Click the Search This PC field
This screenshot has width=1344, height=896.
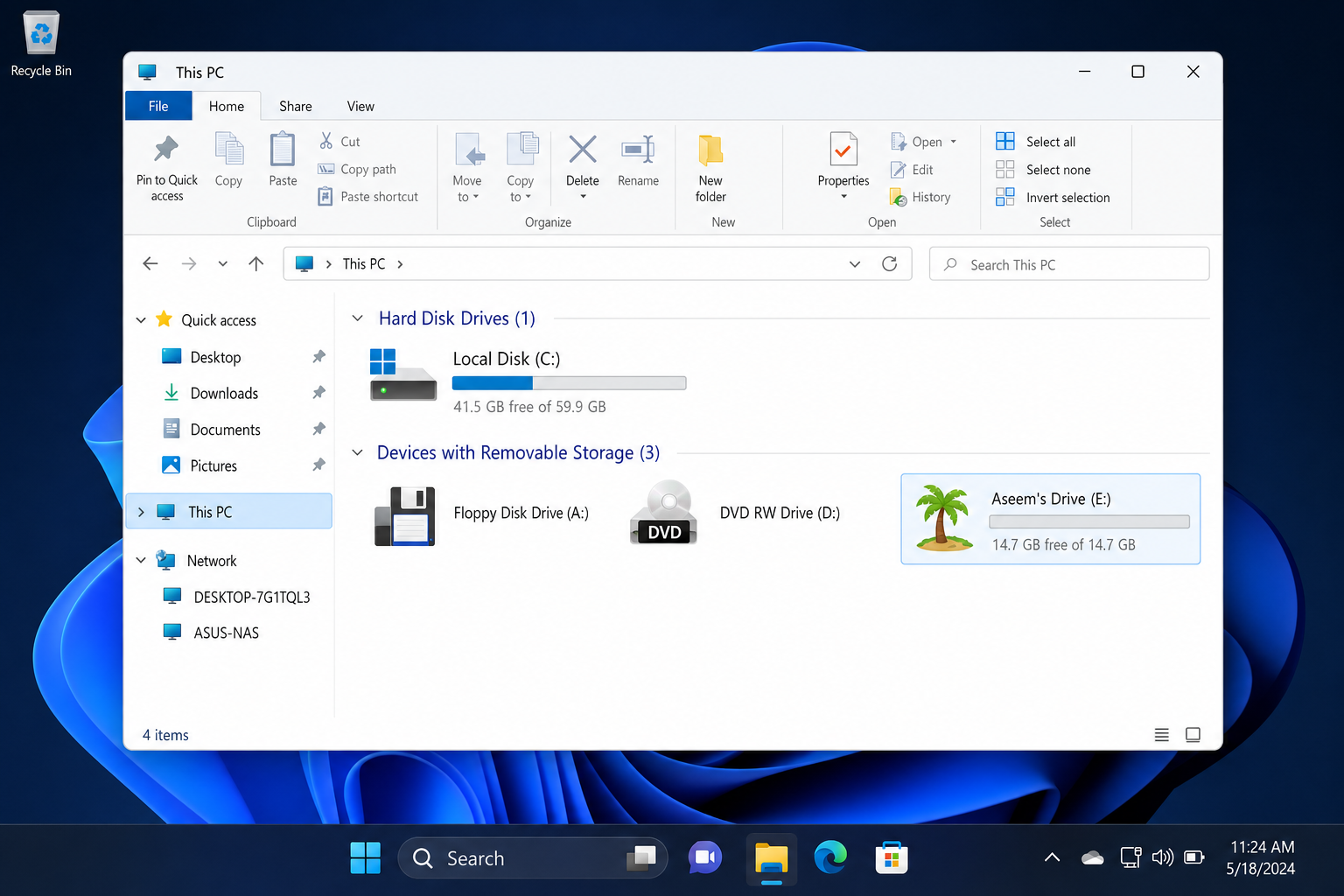(1069, 263)
